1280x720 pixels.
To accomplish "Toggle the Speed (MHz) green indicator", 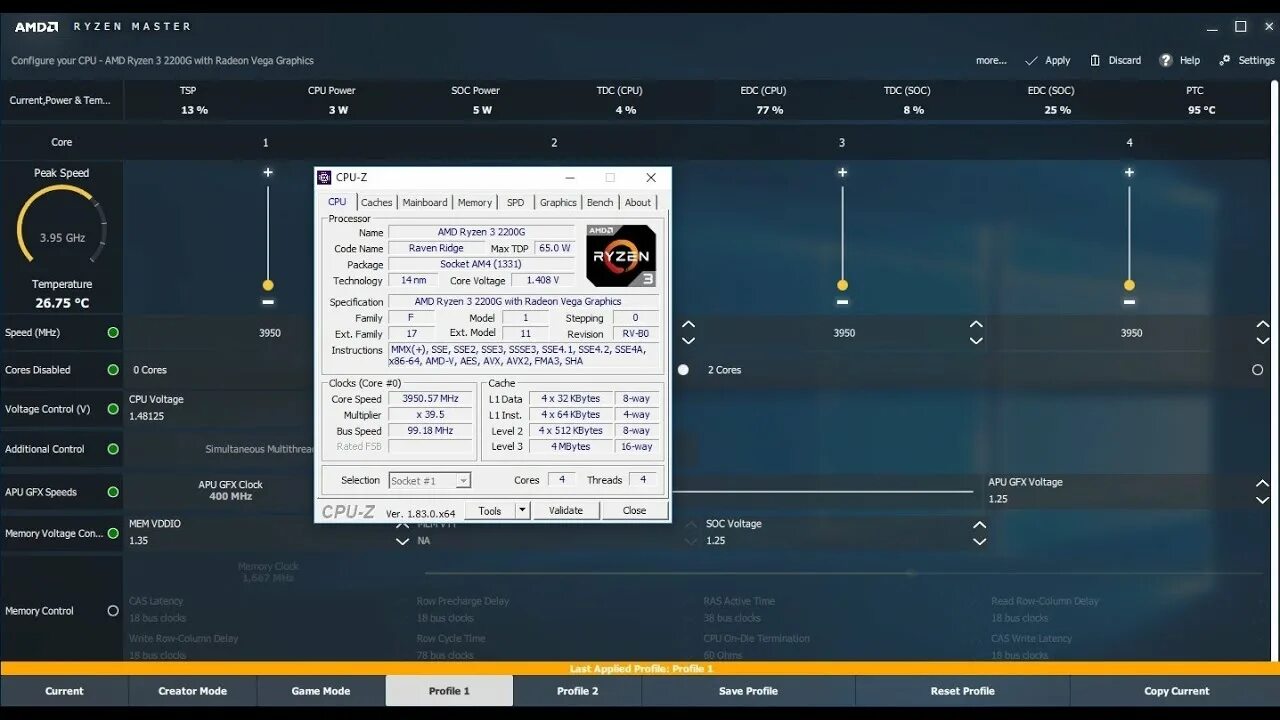I will tap(113, 332).
